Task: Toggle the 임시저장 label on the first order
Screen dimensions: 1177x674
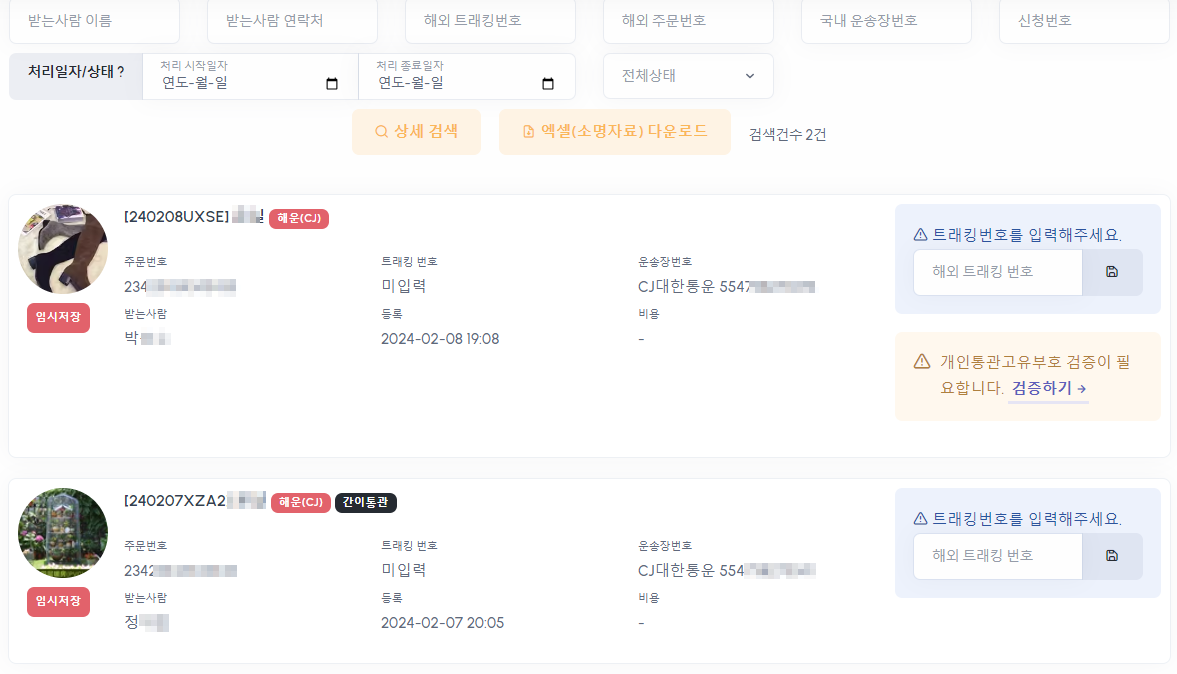Action: pos(58,318)
